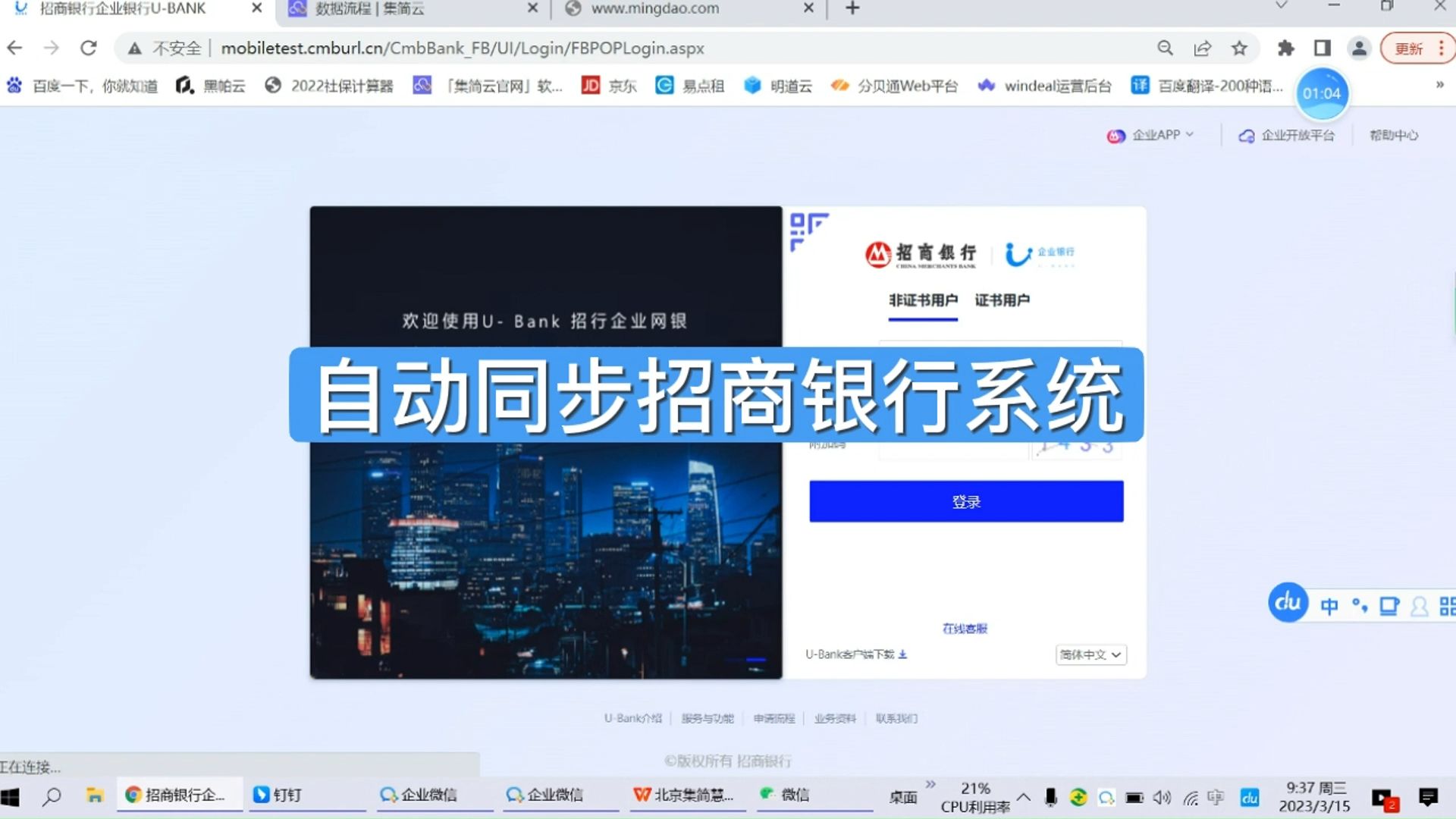Click the volume speaker tray icon
The width and height of the screenshot is (1456, 819).
pos(1162,798)
